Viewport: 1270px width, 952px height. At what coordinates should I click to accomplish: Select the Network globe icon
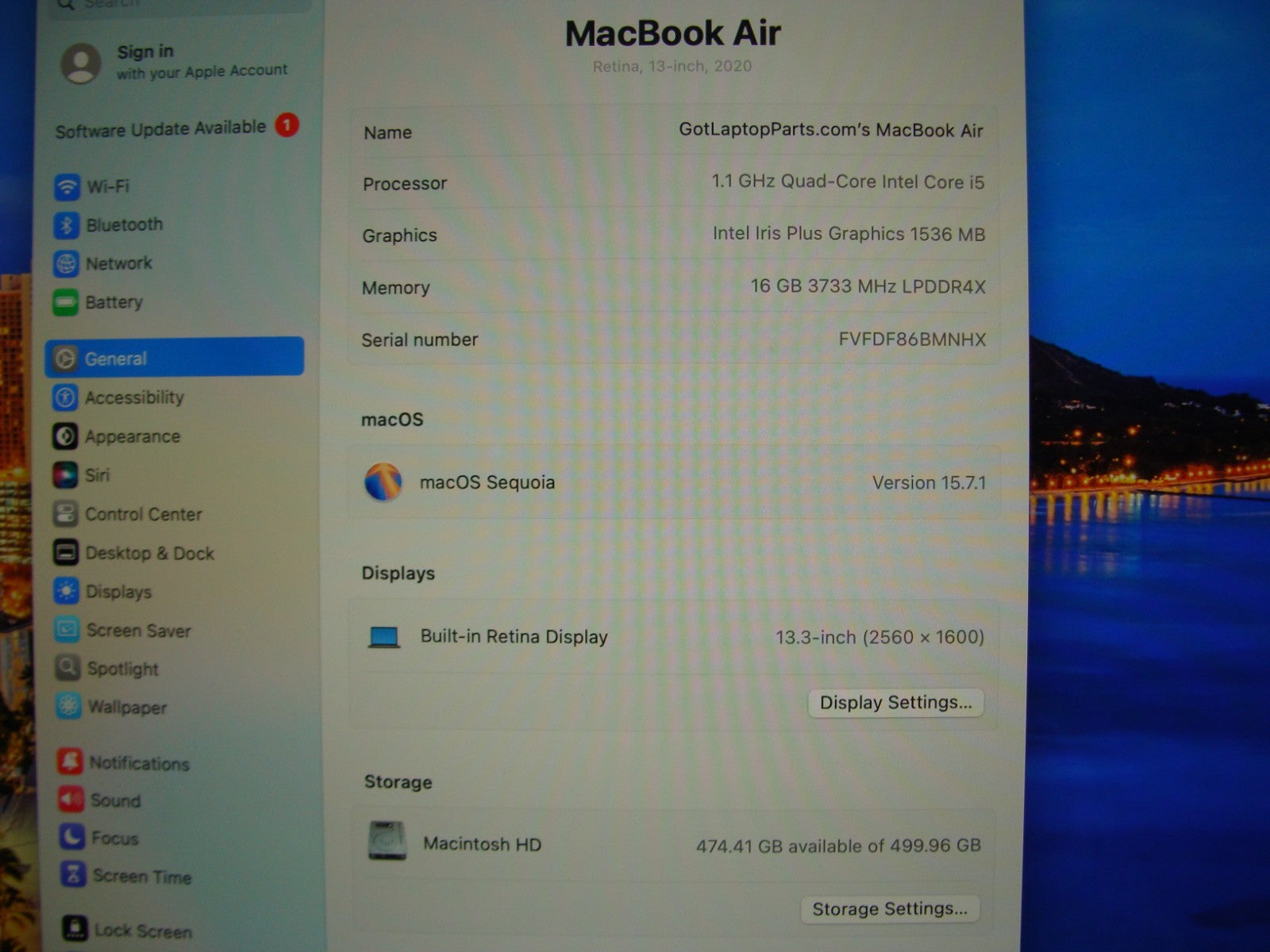(x=66, y=263)
